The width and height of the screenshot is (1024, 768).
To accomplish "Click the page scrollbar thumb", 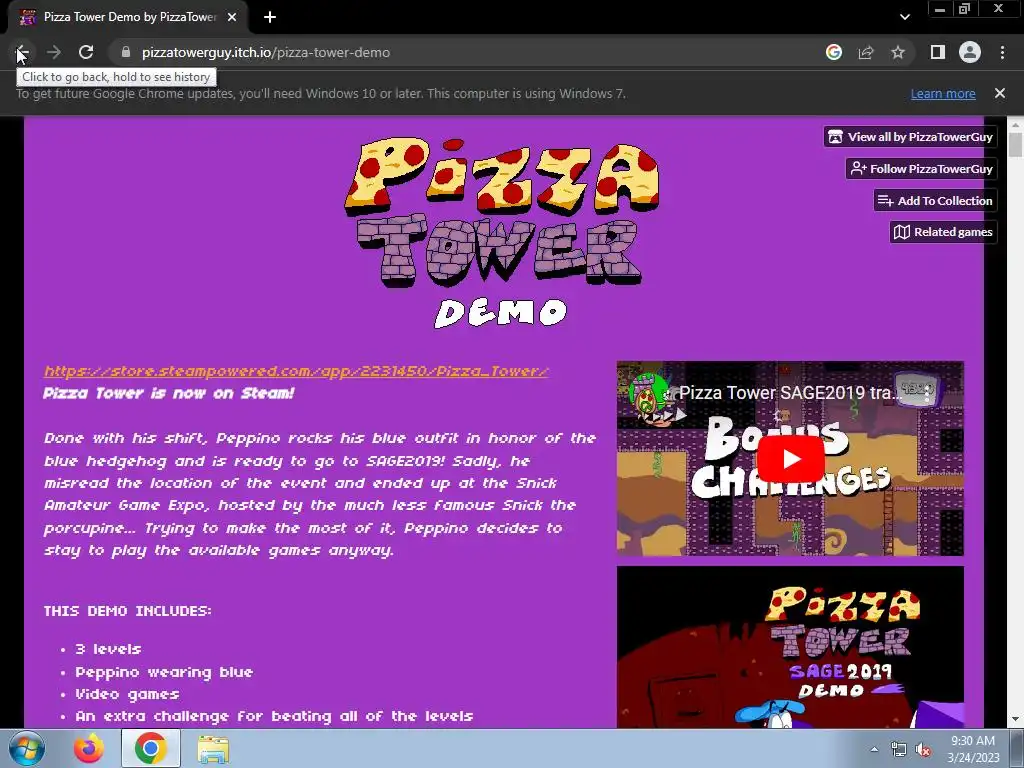I will point(1015,144).
